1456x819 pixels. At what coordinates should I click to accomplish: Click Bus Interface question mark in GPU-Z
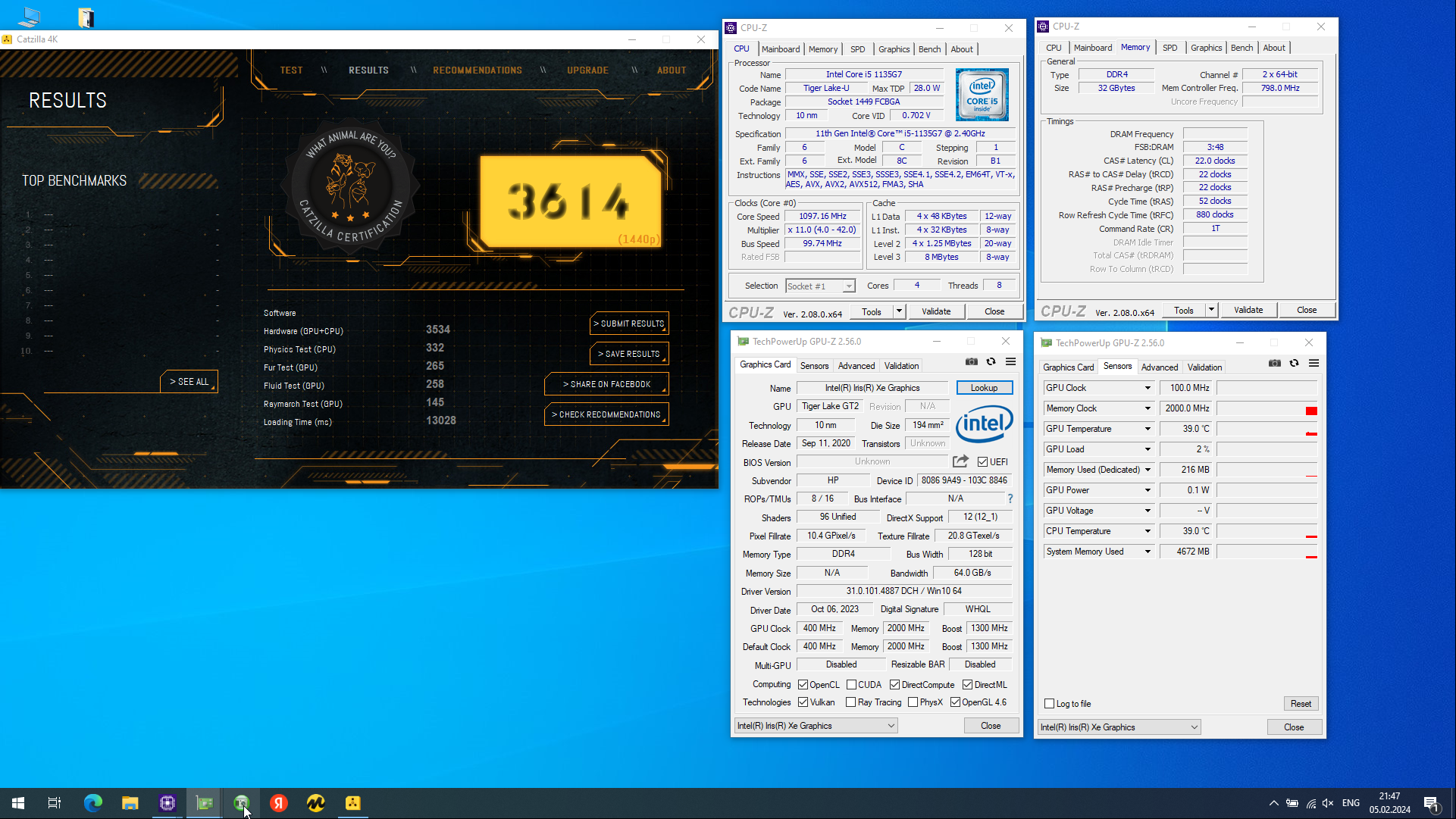pos(1010,499)
